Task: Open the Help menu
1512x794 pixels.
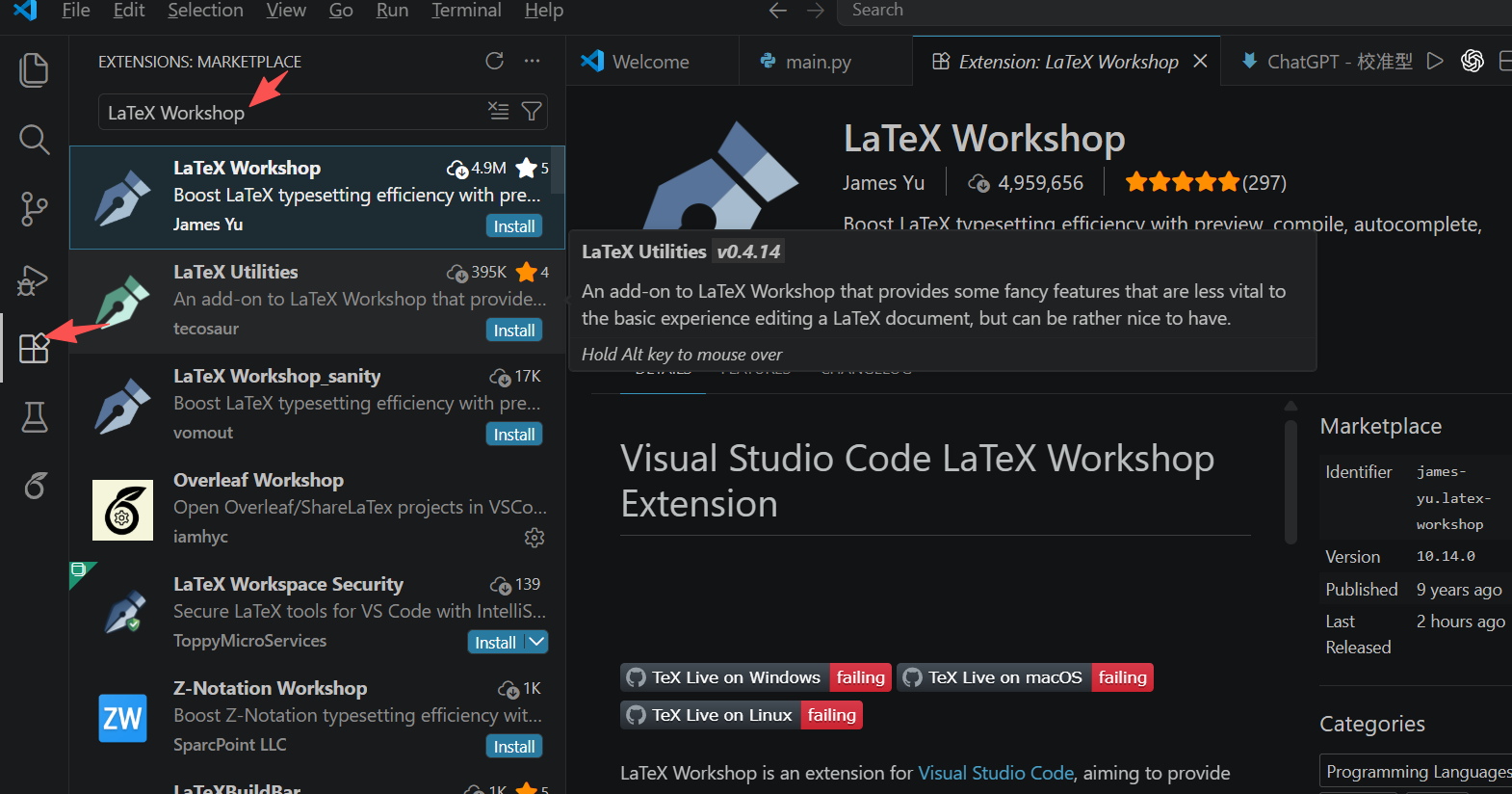Action: 544,11
